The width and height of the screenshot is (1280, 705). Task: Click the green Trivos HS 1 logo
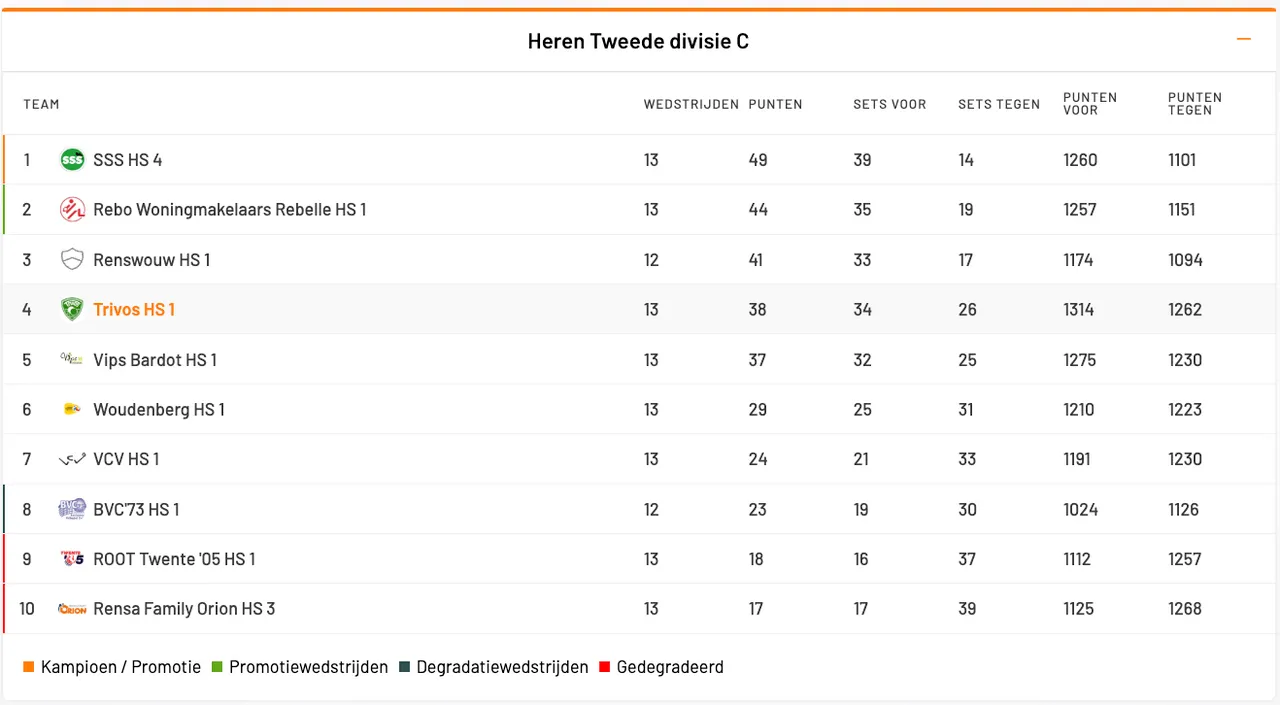pos(72,310)
